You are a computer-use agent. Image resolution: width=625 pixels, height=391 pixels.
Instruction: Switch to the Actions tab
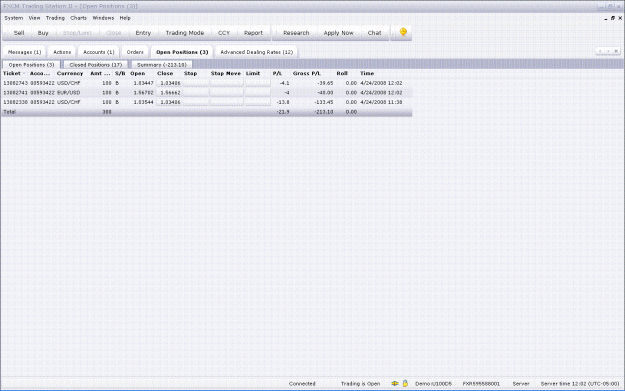click(x=62, y=52)
